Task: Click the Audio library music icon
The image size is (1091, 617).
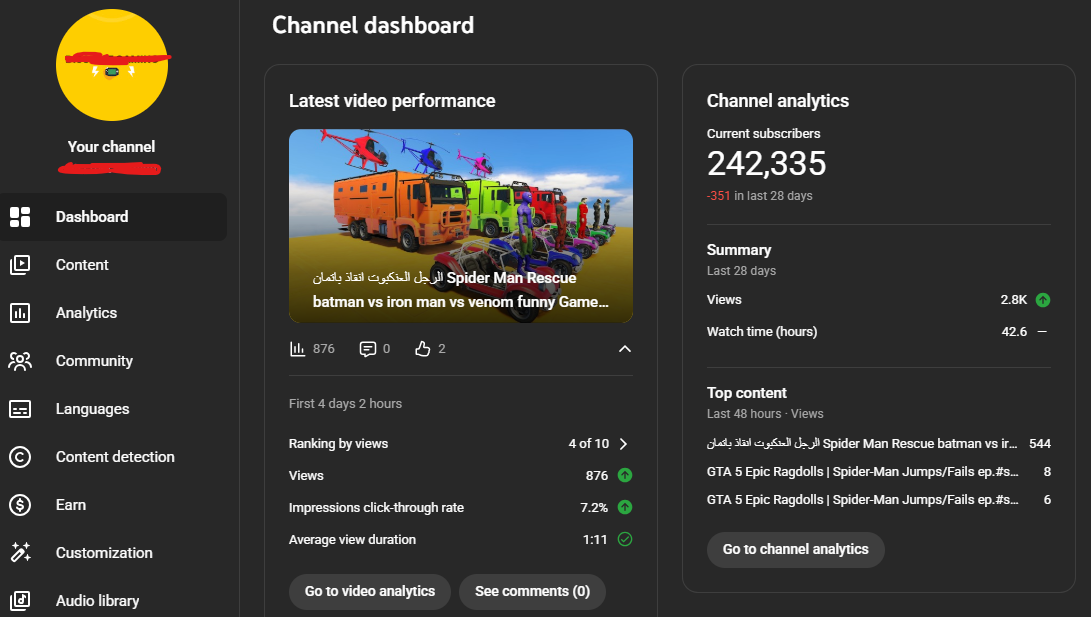Action: click(x=20, y=600)
